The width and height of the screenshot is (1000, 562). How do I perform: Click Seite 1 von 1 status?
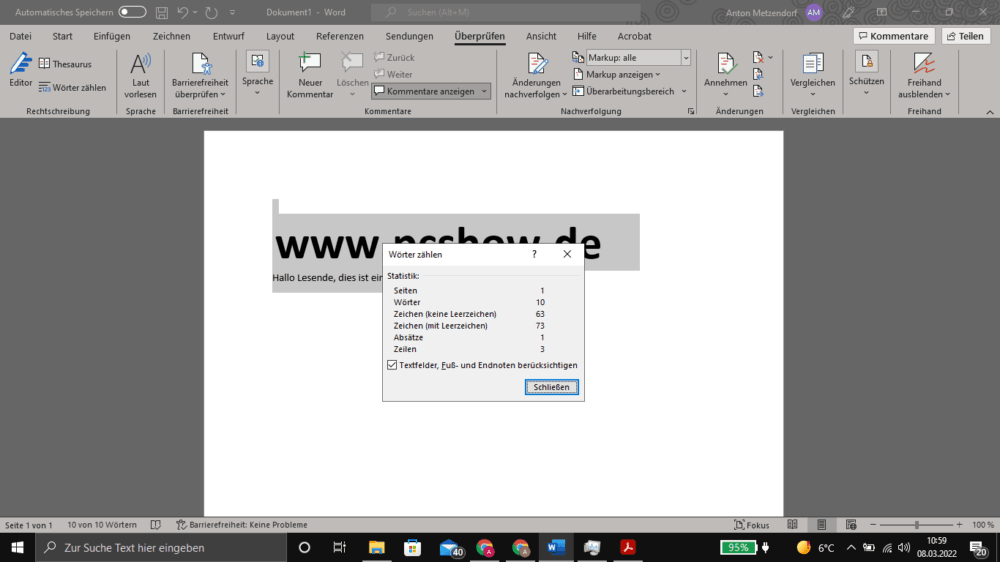point(29,525)
